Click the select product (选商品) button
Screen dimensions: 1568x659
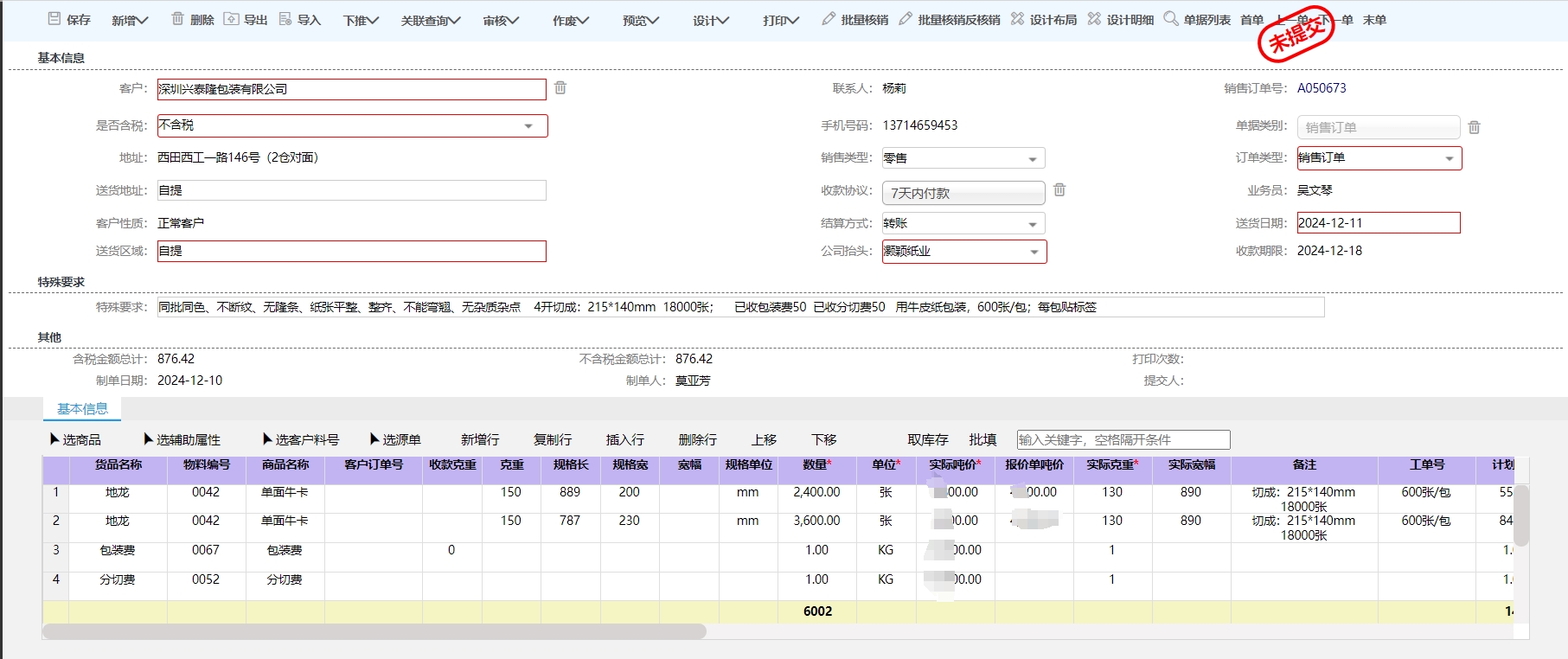pos(76,440)
